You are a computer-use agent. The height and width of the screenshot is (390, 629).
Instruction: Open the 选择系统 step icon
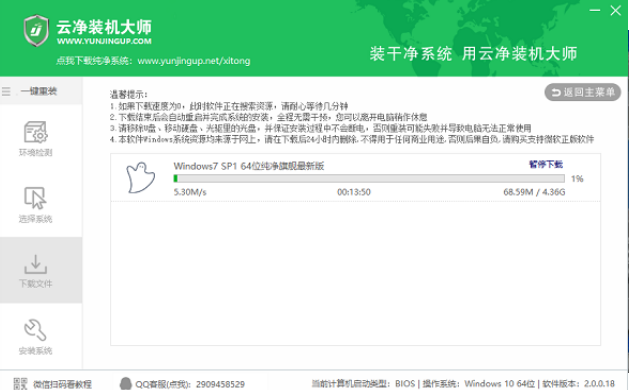[35, 198]
